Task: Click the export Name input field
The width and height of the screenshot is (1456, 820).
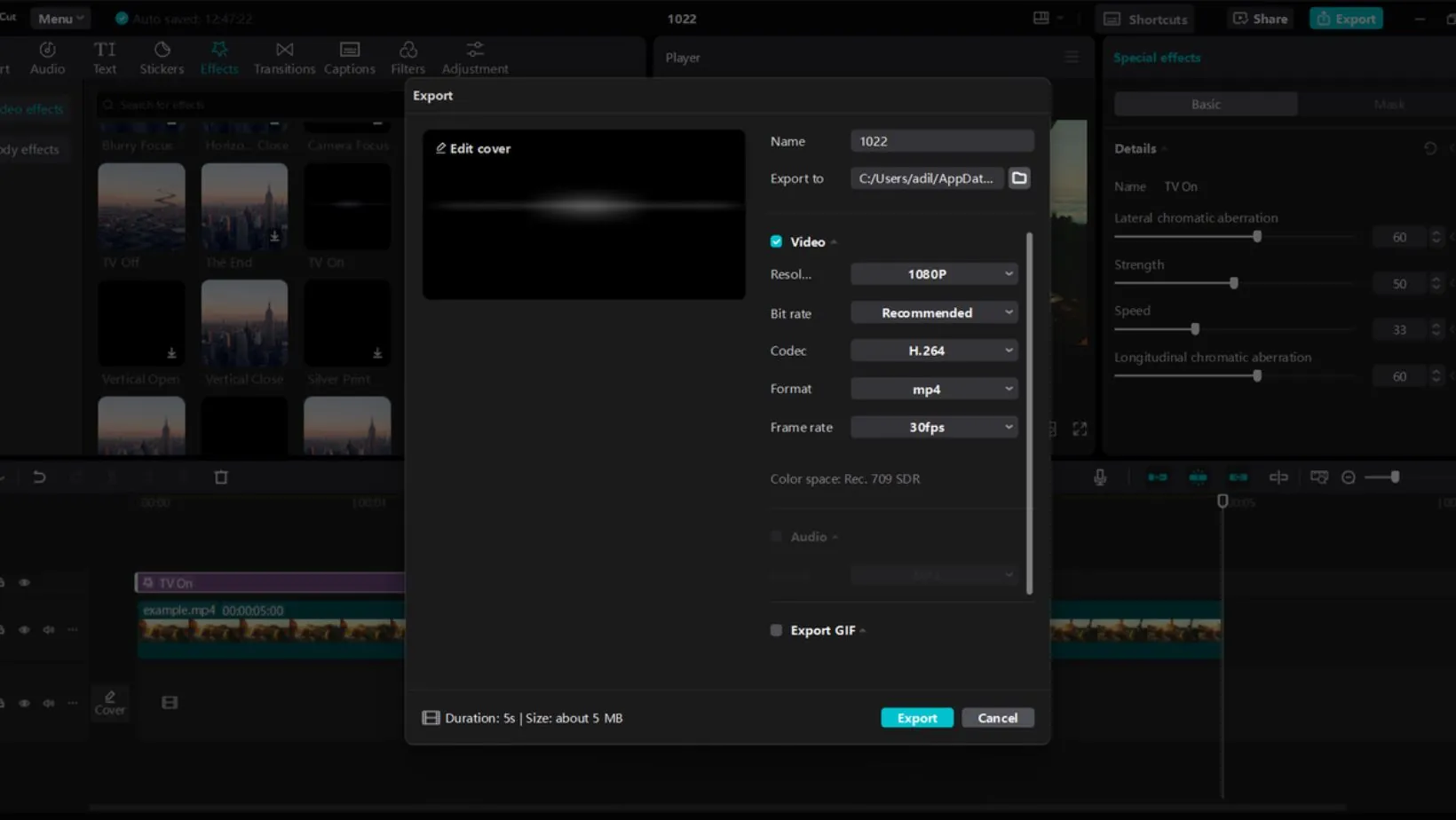Action: pos(942,141)
